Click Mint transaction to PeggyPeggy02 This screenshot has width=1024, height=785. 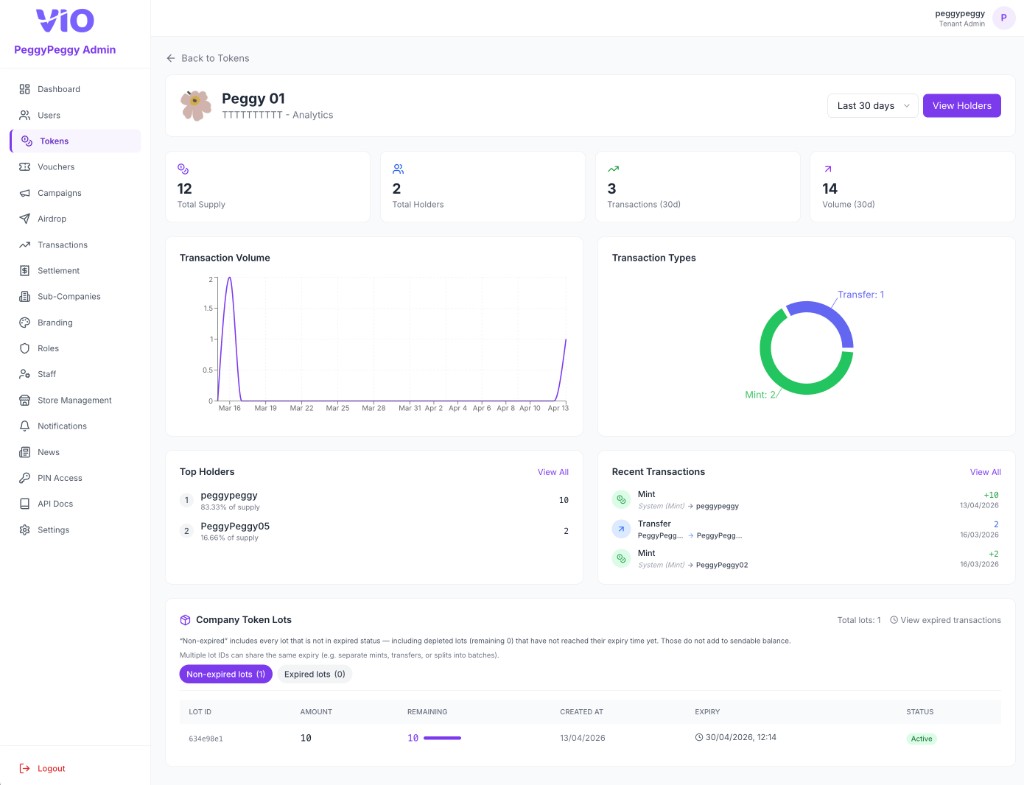pyautogui.click(x=805, y=559)
